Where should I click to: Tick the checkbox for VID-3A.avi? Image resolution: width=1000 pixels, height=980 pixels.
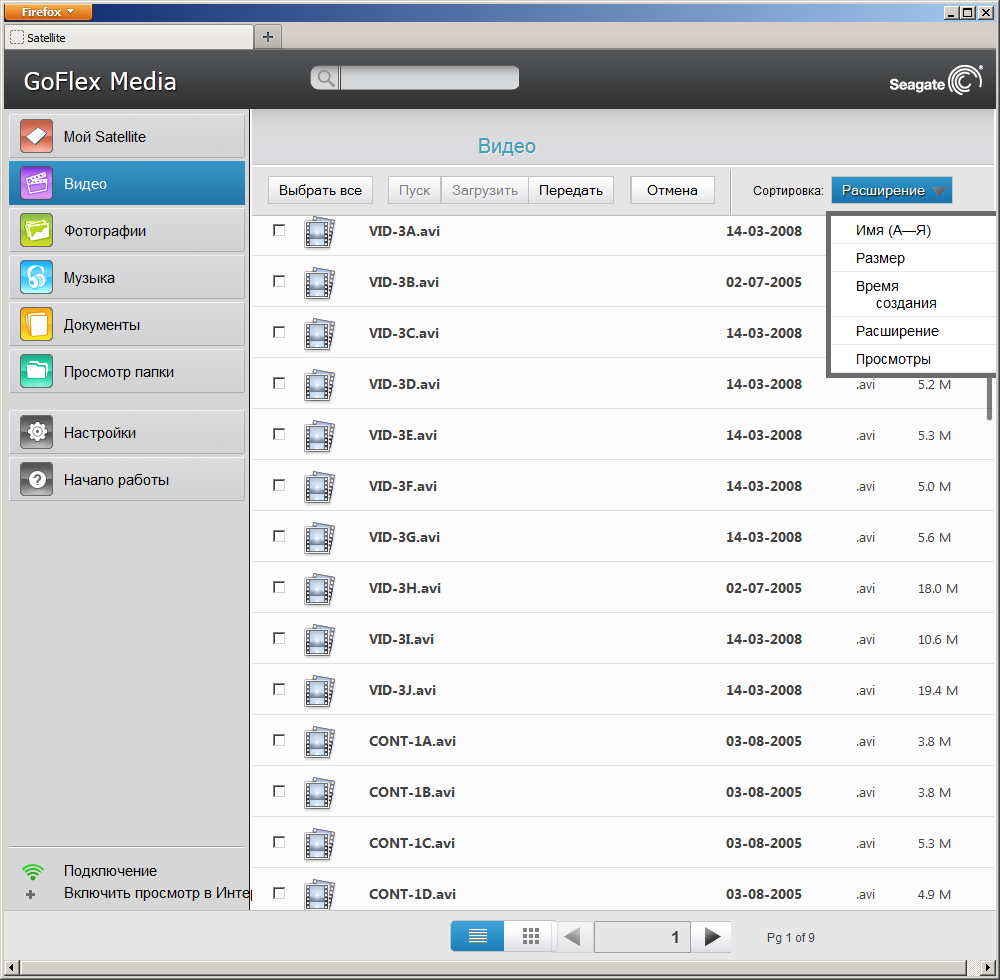point(279,230)
